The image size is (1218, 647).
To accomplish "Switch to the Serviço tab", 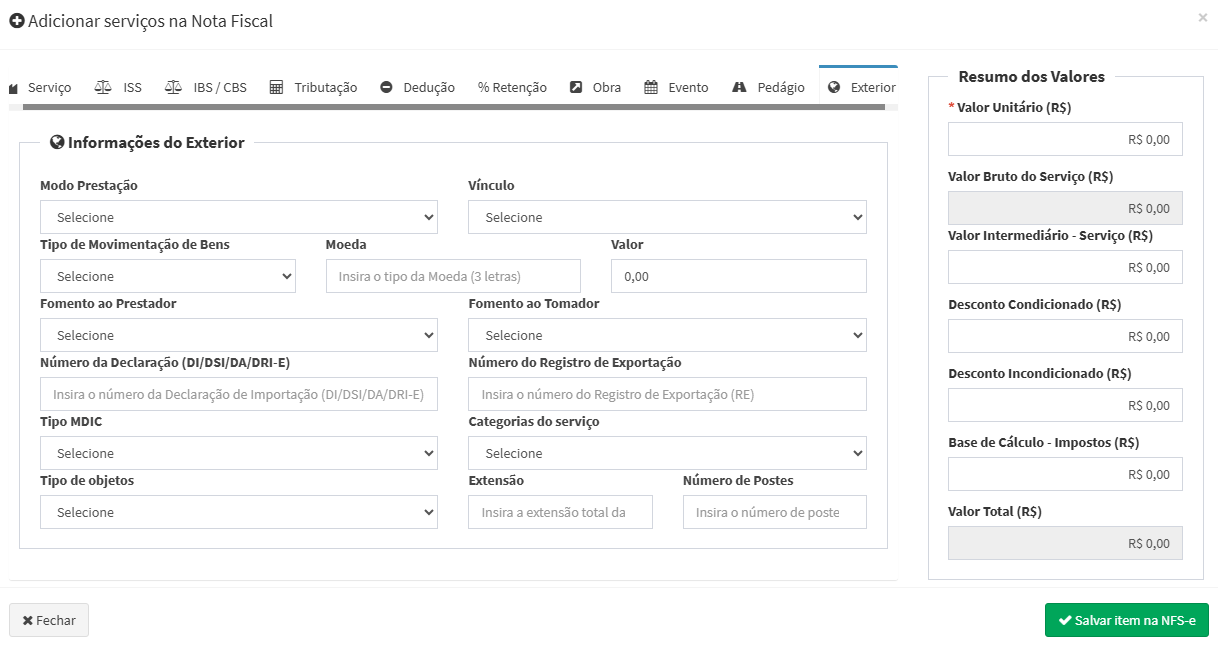I will pyautogui.click(x=41, y=87).
